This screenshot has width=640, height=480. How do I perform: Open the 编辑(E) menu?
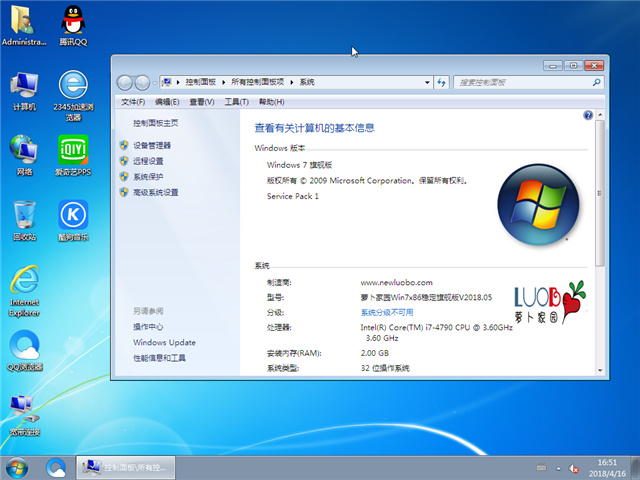167,102
